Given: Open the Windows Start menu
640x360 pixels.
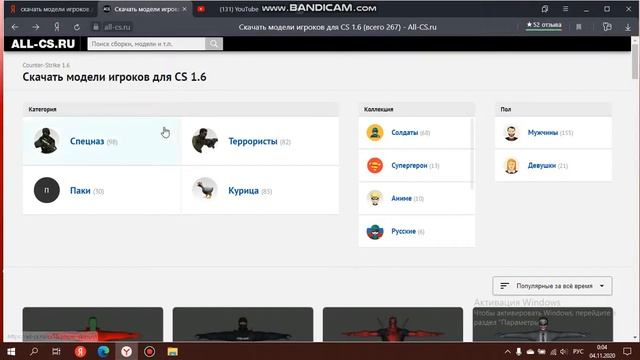Looking at the screenshot, I should [11, 351].
